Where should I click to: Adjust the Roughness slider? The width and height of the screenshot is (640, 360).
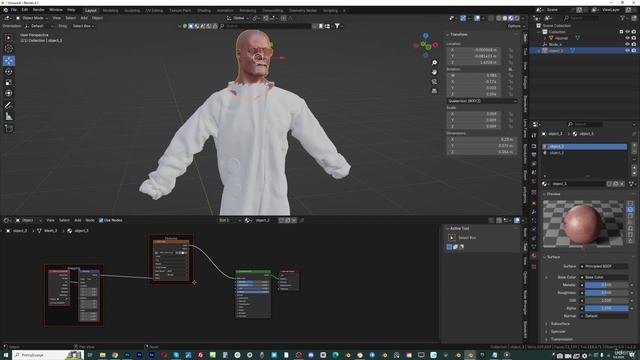(607, 293)
